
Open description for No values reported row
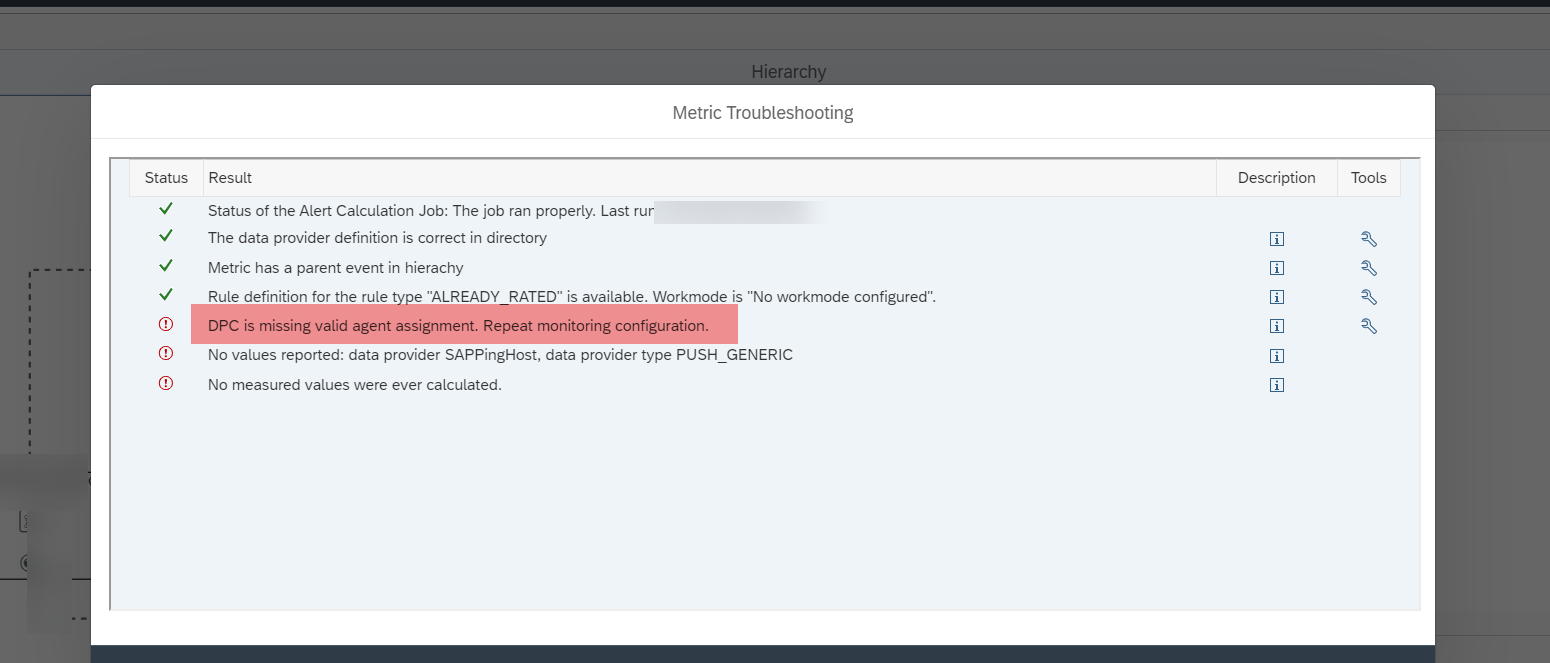coord(1276,356)
